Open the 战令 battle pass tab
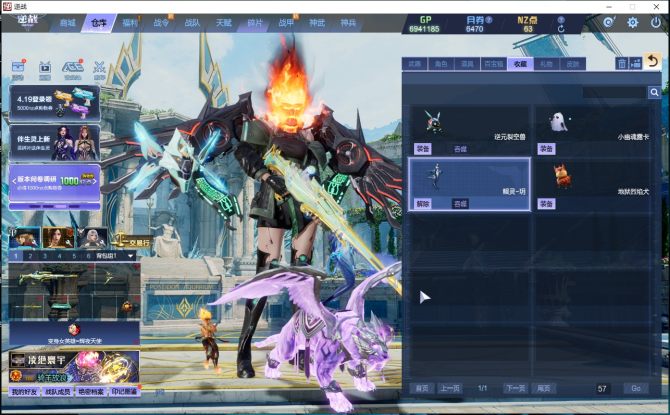This screenshot has width=670, height=415. (x=161, y=23)
